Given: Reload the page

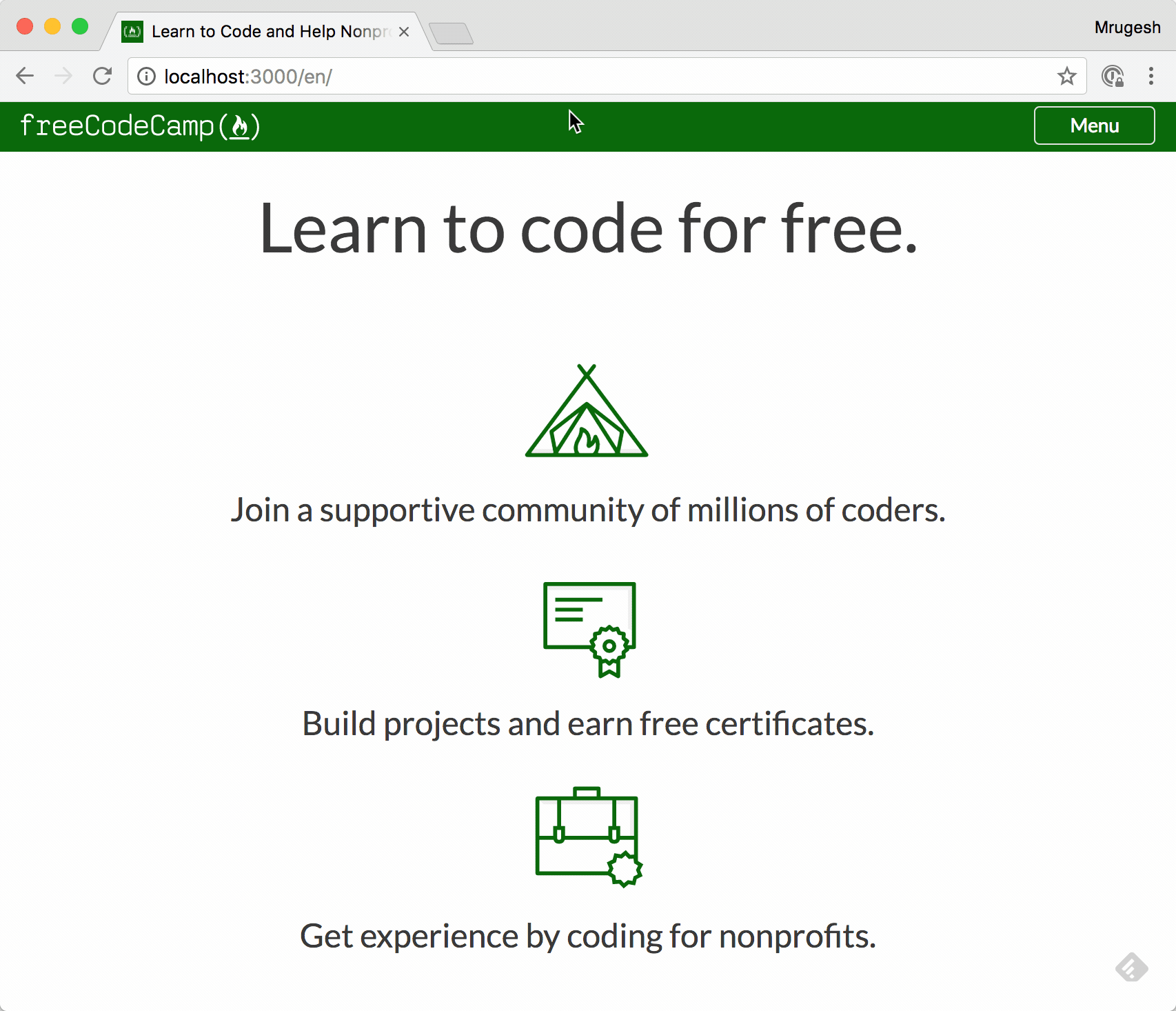Looking at the screenshot, I should coord(103,76).
